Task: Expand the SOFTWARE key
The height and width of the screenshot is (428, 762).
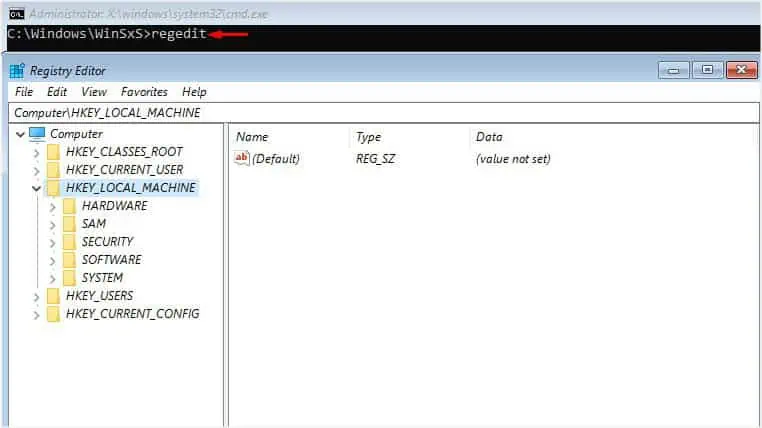Action: tap(52, 261)
